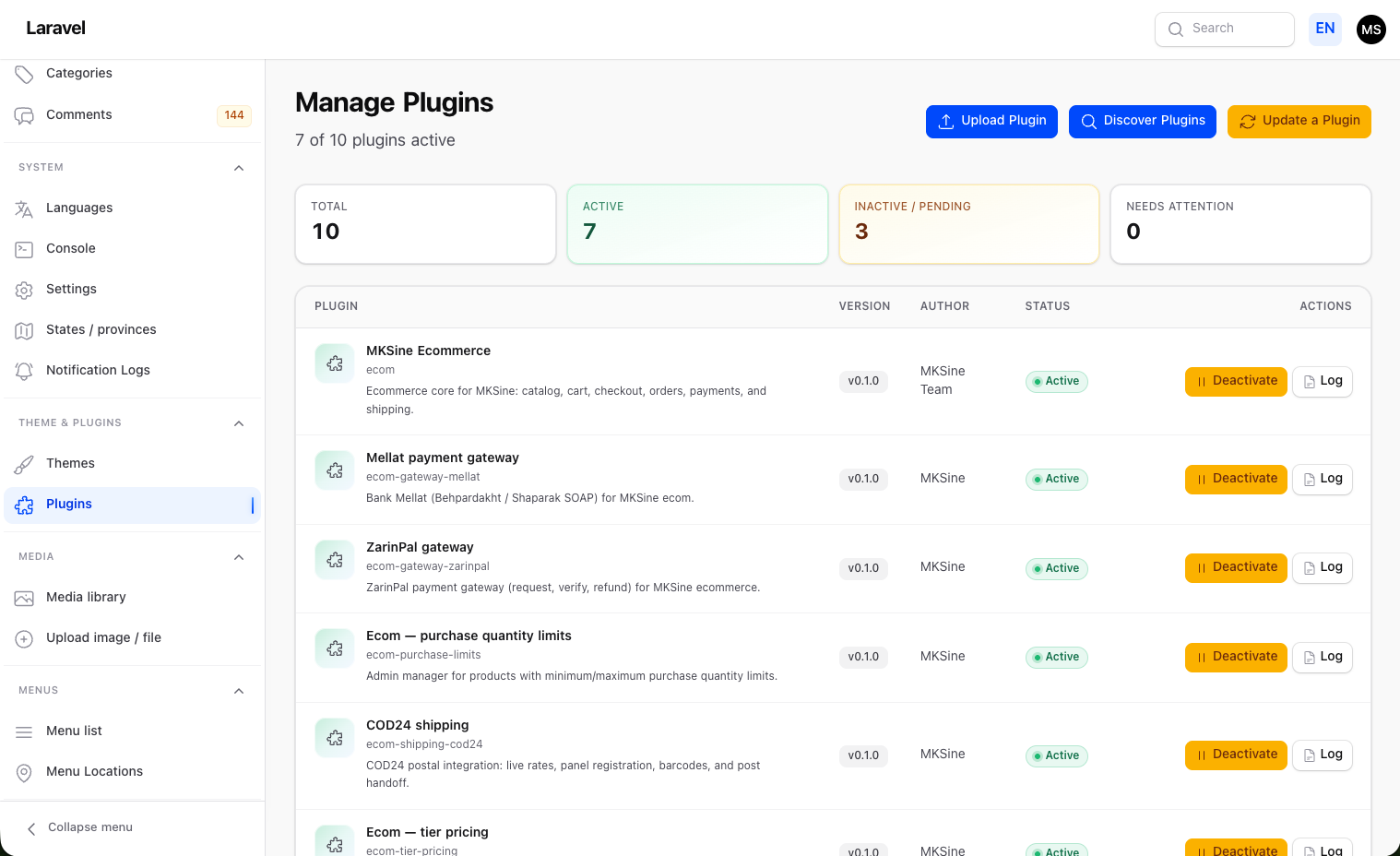This screenshot has width=1400, height=856.
Task: Click the Plugins puzzle icon in sidebar
Action: 24,505
